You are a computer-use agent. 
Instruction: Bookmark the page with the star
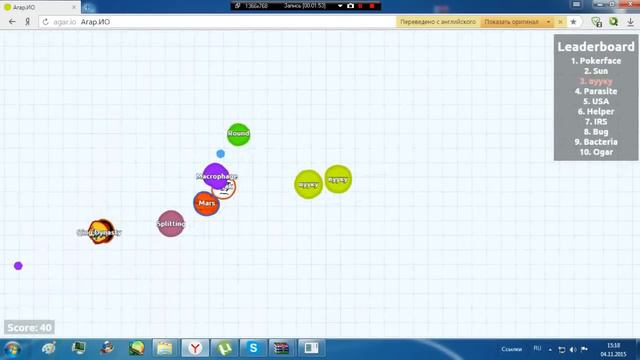point(573,22)
